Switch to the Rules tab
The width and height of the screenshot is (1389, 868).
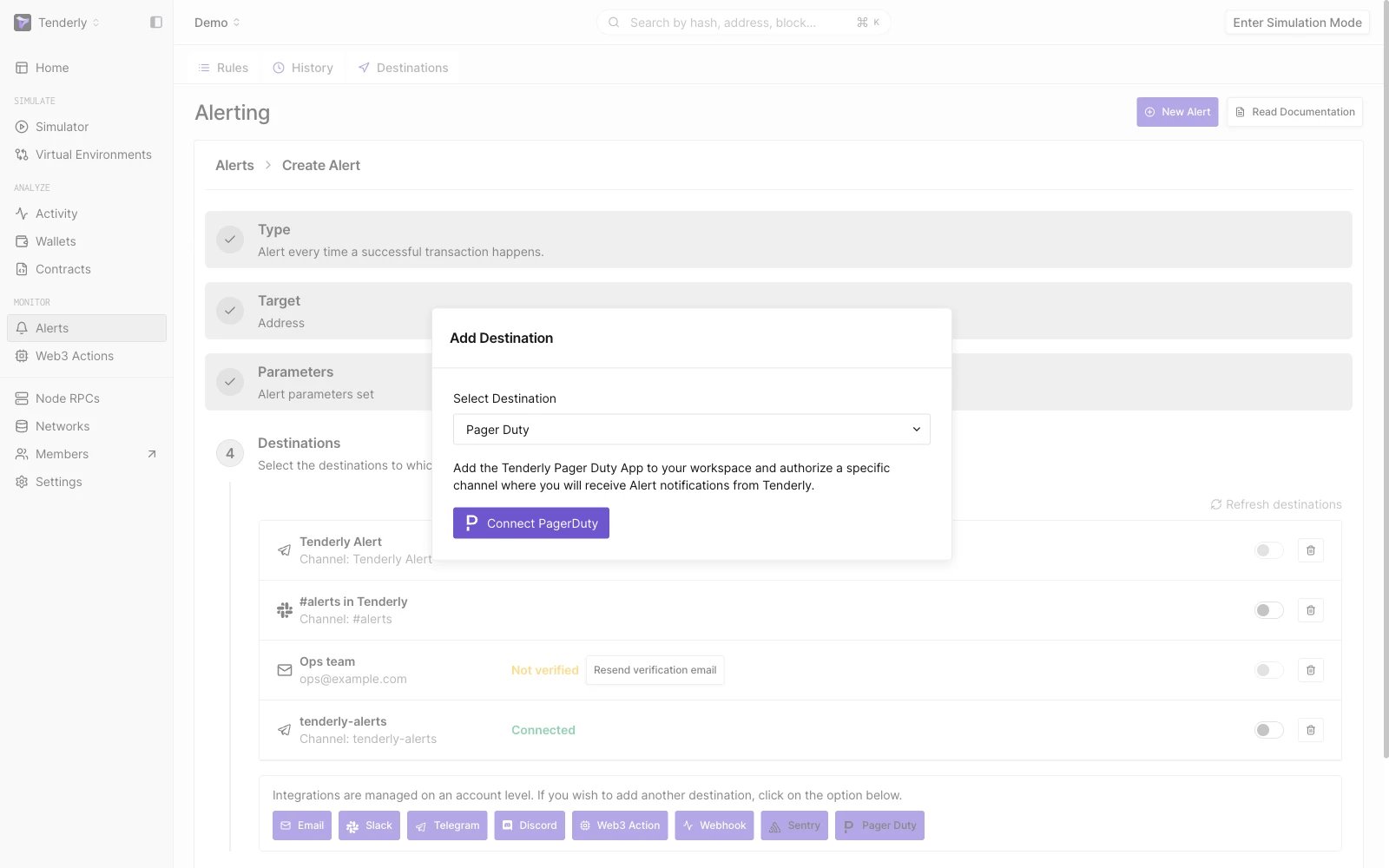[x=223, y=68]
